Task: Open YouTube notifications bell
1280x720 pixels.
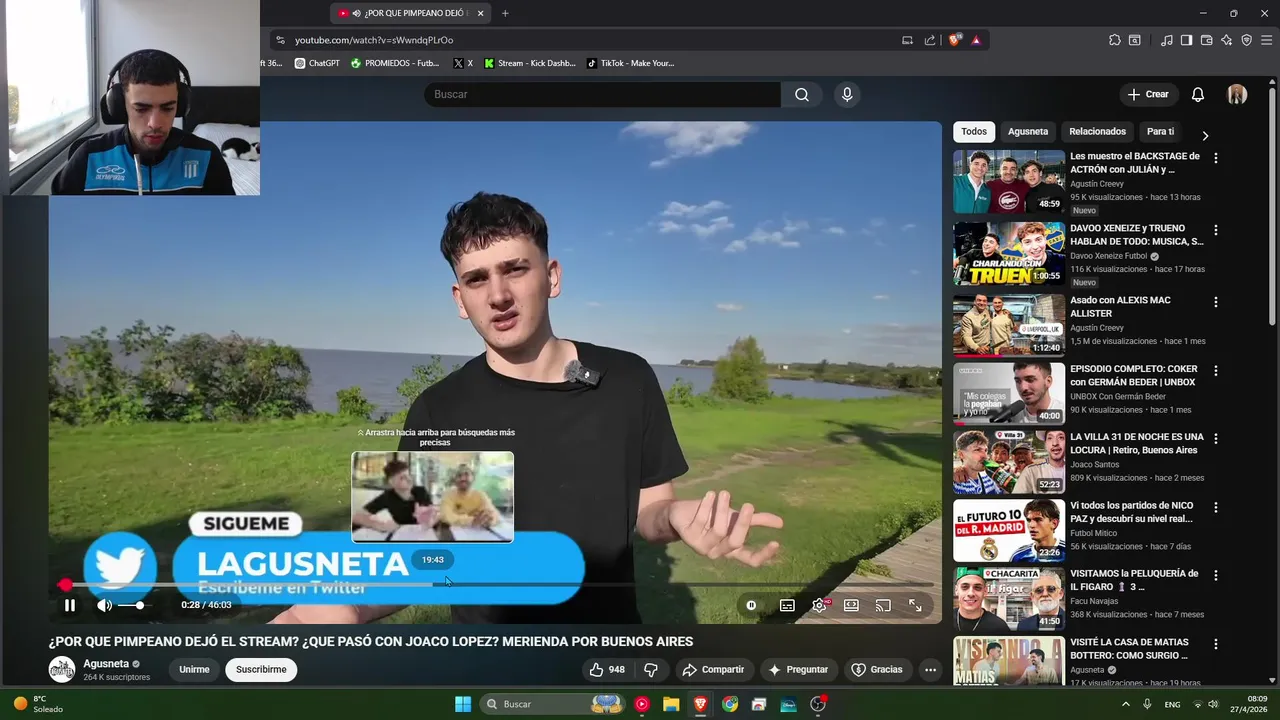Action: 1198,94
